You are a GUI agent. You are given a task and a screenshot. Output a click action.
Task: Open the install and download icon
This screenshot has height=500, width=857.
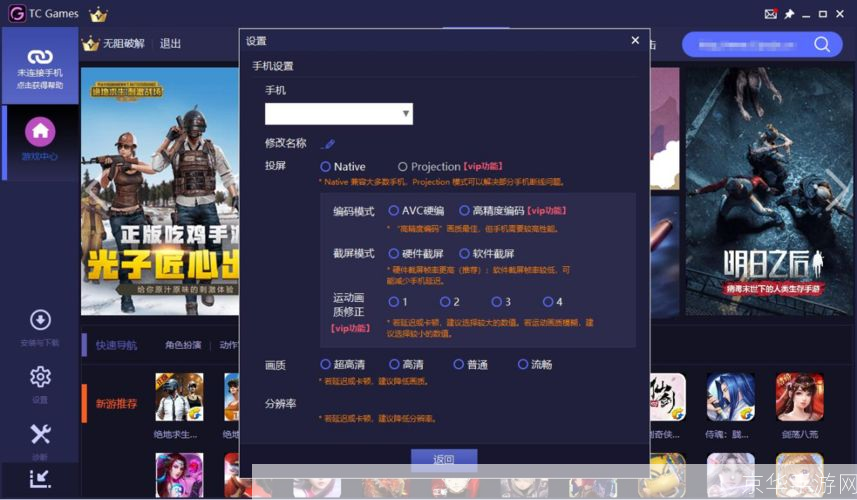coord(40,320)
